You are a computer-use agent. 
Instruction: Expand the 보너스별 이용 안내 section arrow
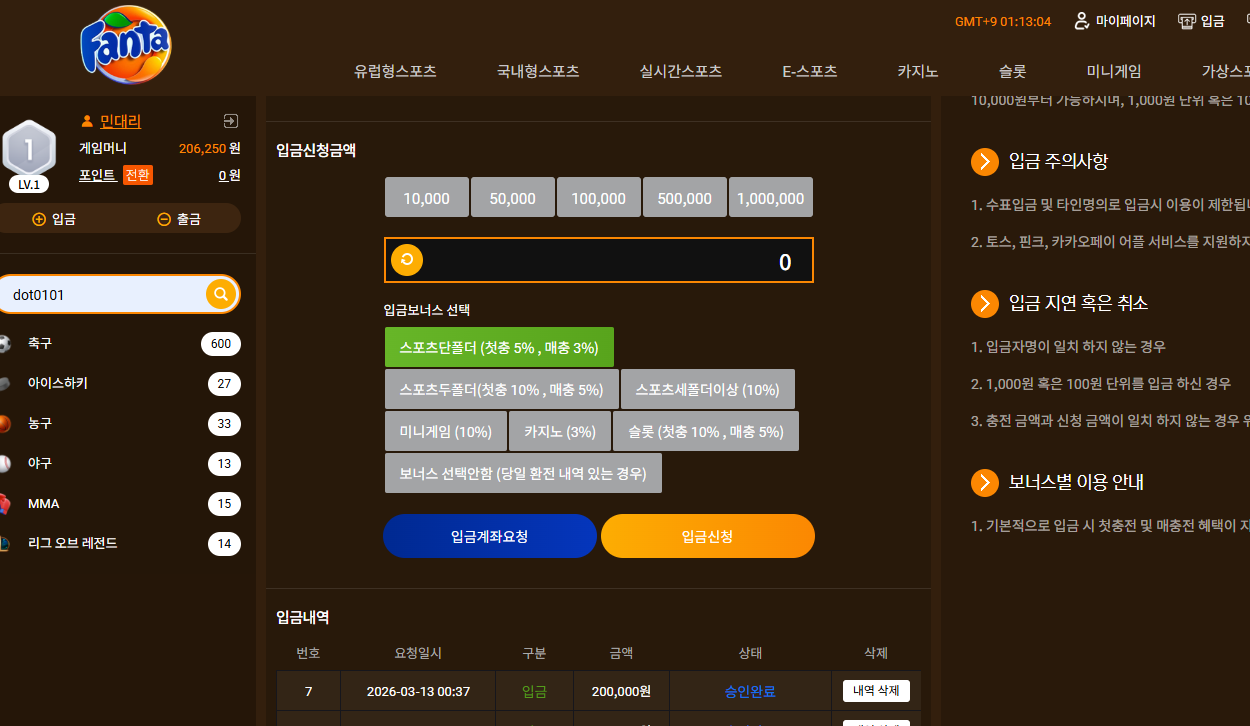click(x=985, y=482)
